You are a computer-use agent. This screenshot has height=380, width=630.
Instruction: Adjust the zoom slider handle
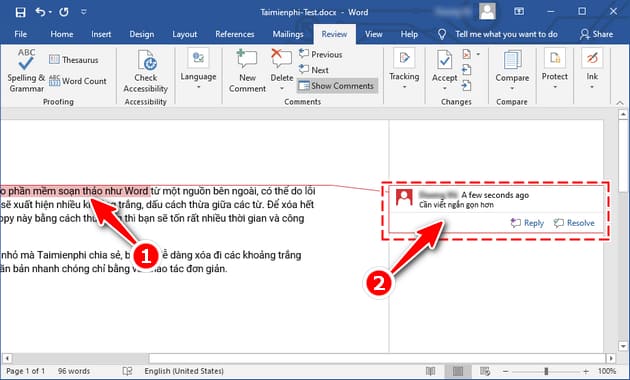546,372
